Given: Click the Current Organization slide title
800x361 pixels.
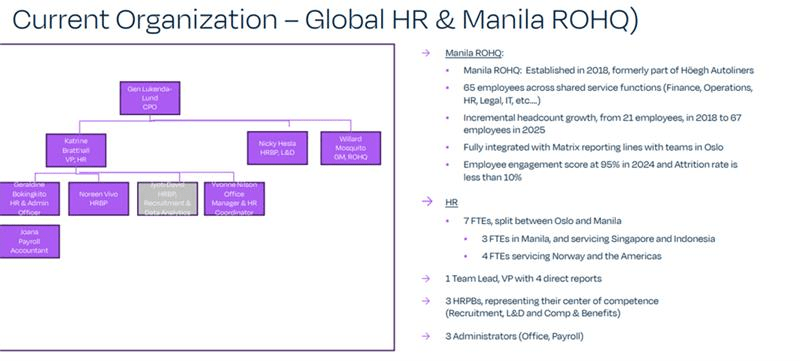Looking at the screenshot, I should 325,19.
